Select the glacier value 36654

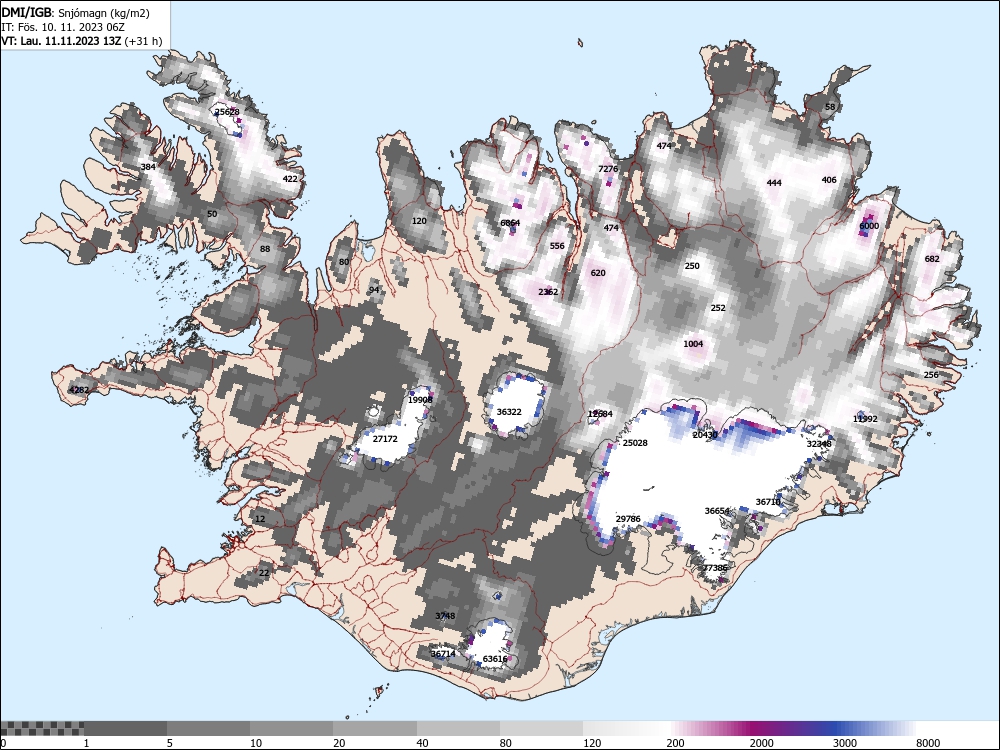[x=717, y=511]
